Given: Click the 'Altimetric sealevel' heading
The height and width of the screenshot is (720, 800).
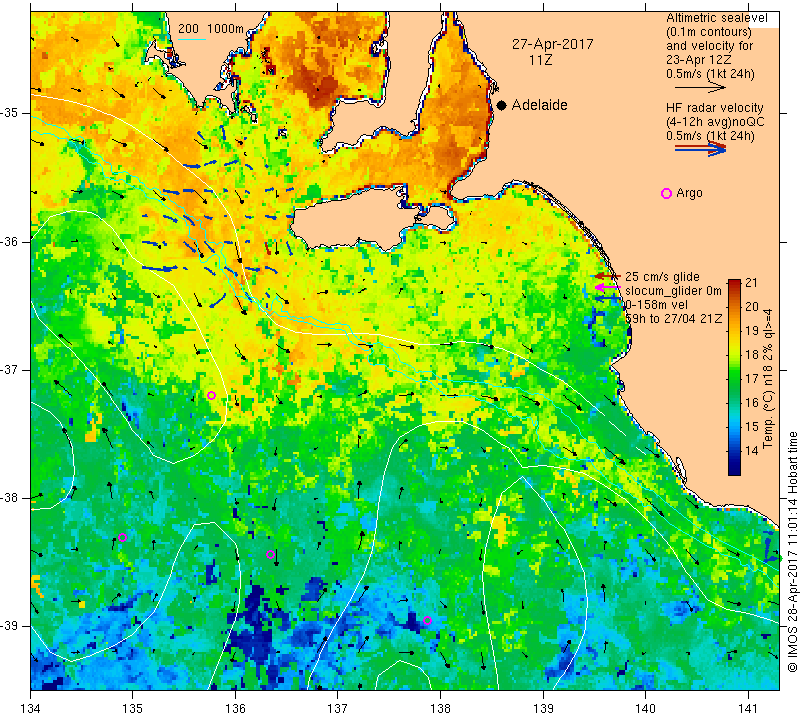Looking at the screenshot, I should 717,18.
